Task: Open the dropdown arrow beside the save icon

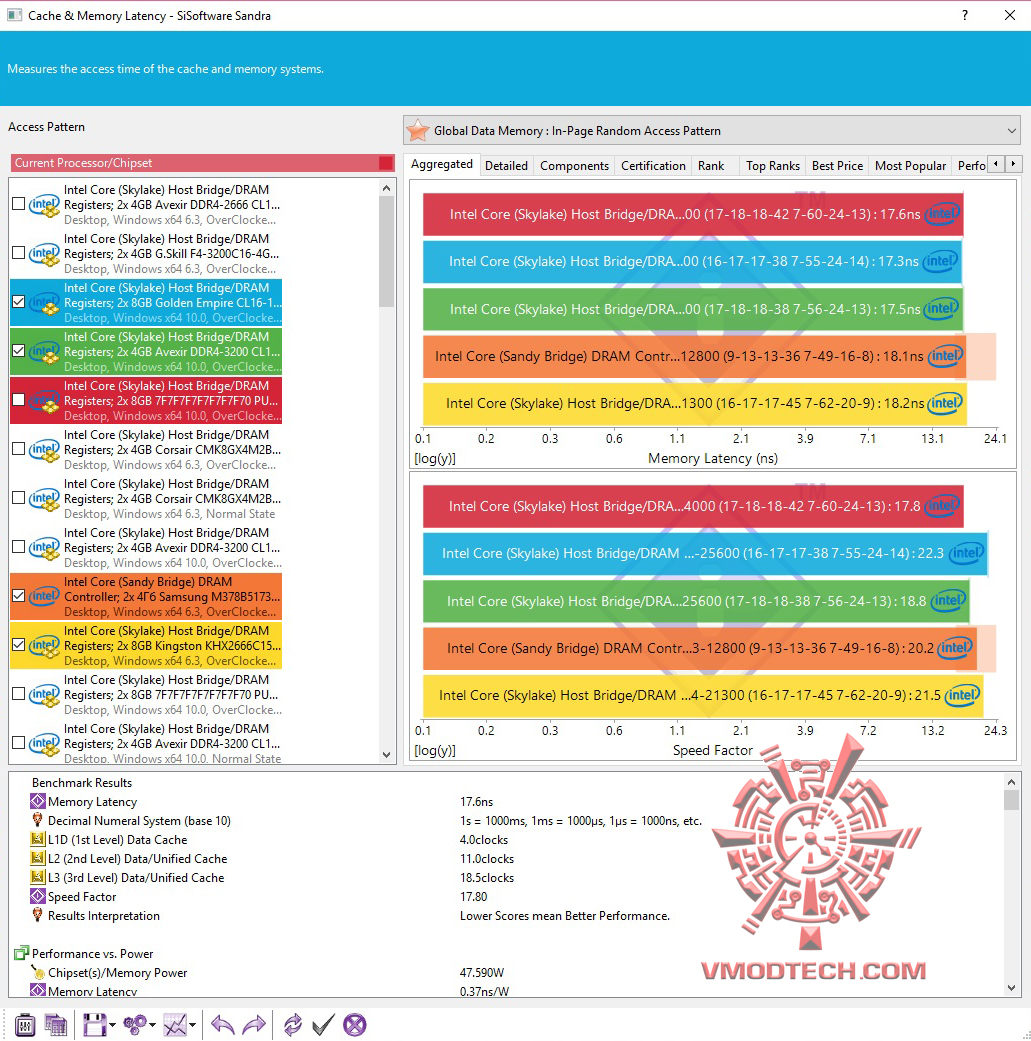Action: pyautogui.click(x=112, y=1026)
